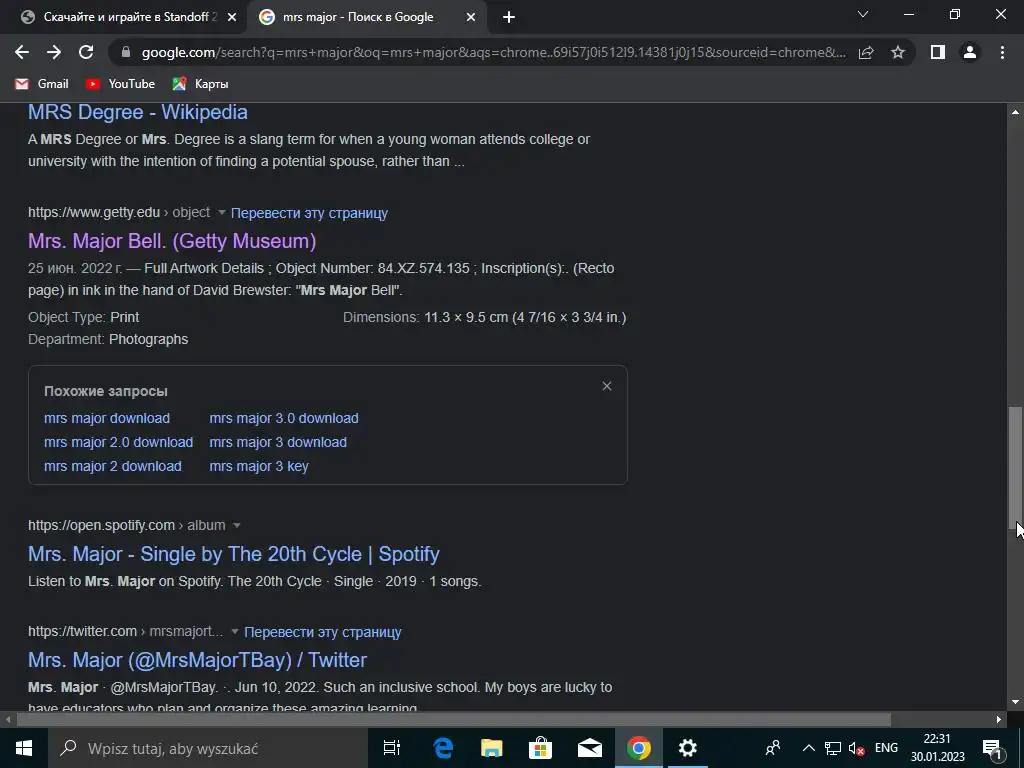This screenshot has height=768, width=1024.
Task: Translate the getty.edu page link
Action: pos(310,213)
